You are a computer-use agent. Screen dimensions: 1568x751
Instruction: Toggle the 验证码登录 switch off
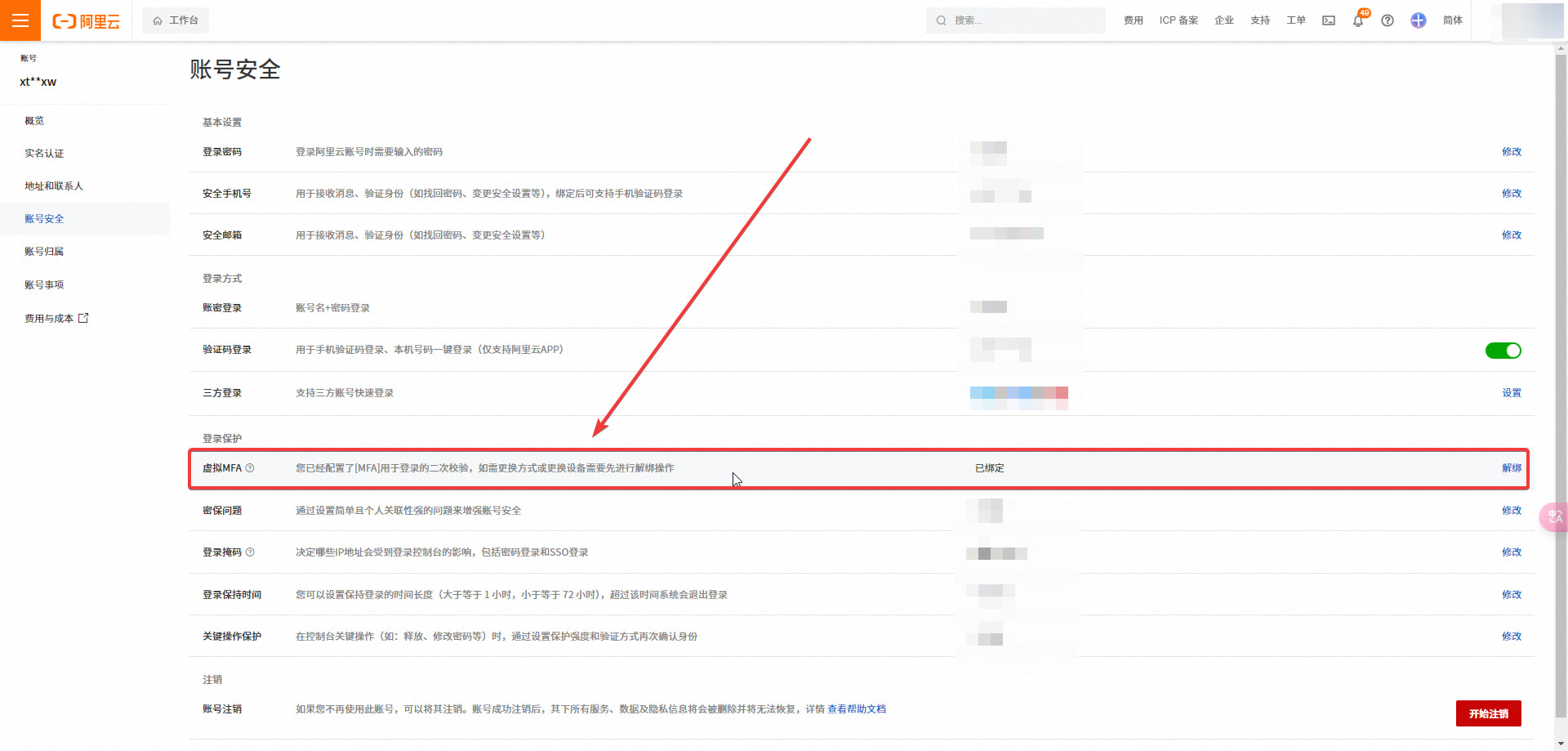1503,351
